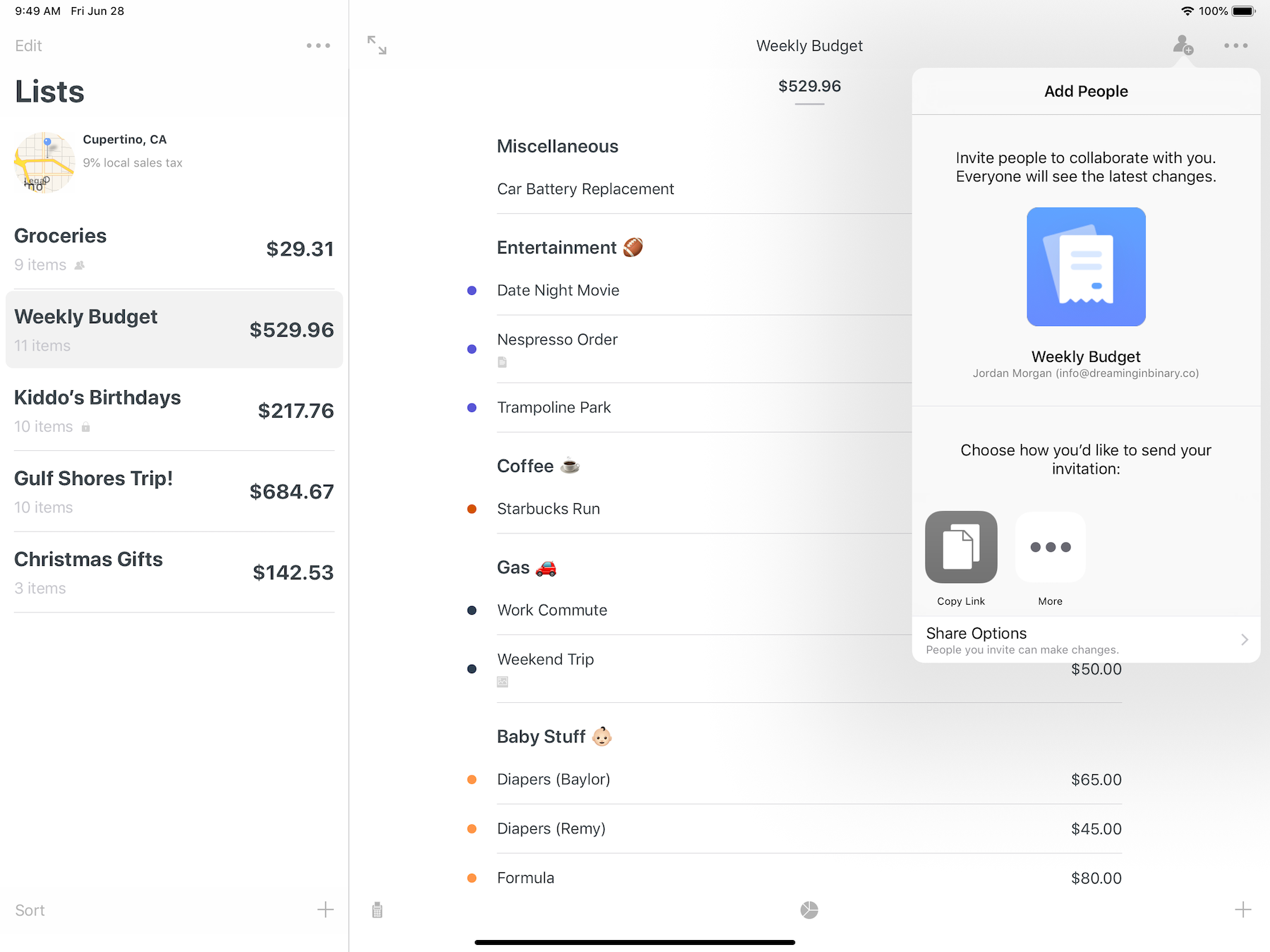Tap the Copy Link icon
Viewport: 1270px width, 952px height.
click(961, 547)
